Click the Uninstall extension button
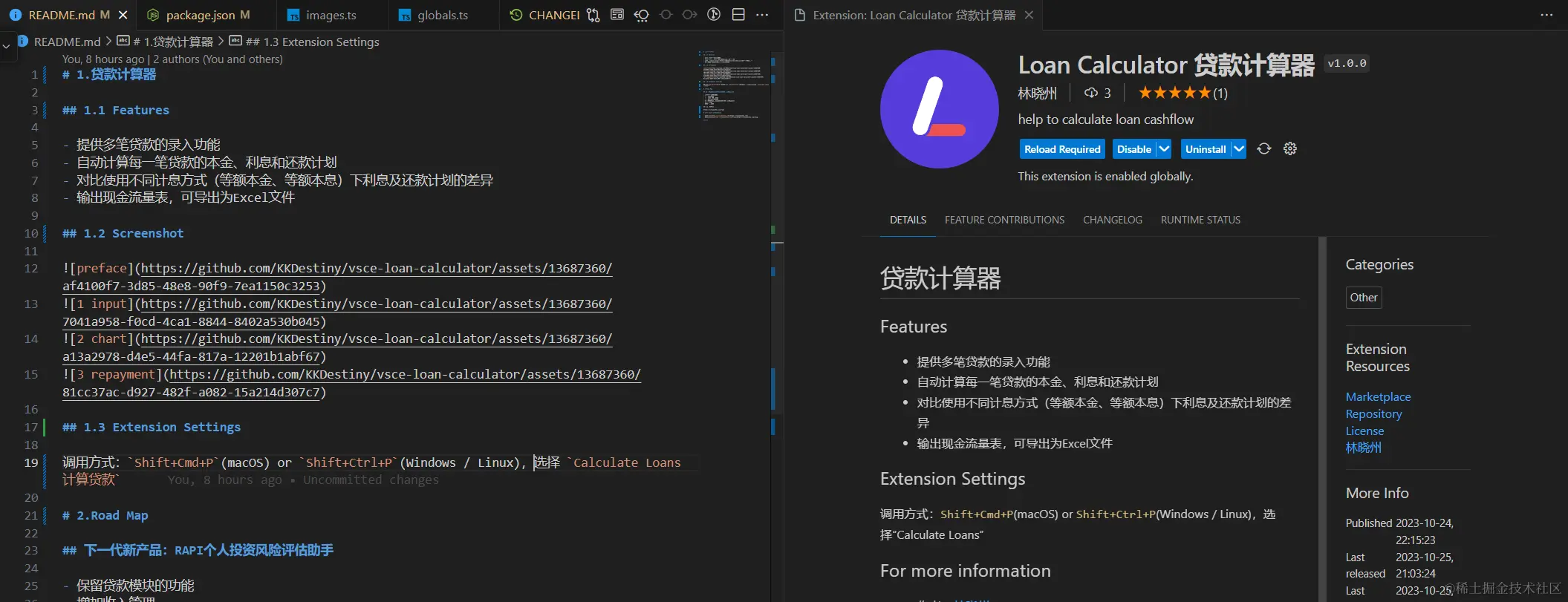The height and width of the screenshot is (602, 1568). coord(1206,149)
